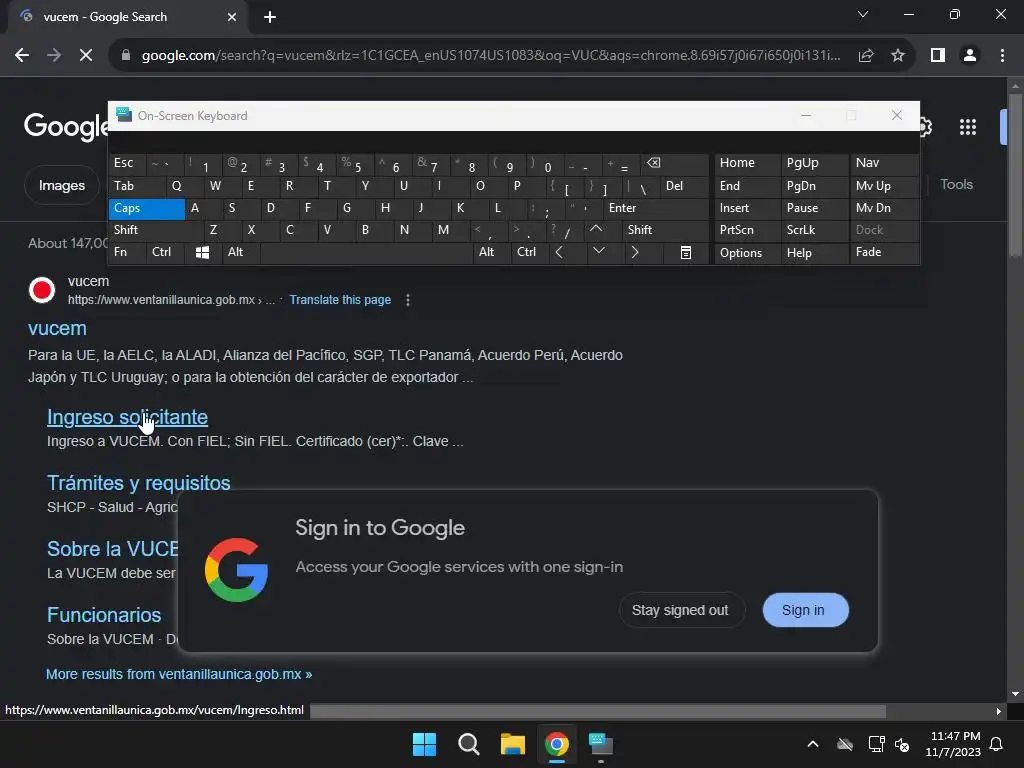Click the Help key on keyboard
Screen dimensions: 1024x768
815,253
